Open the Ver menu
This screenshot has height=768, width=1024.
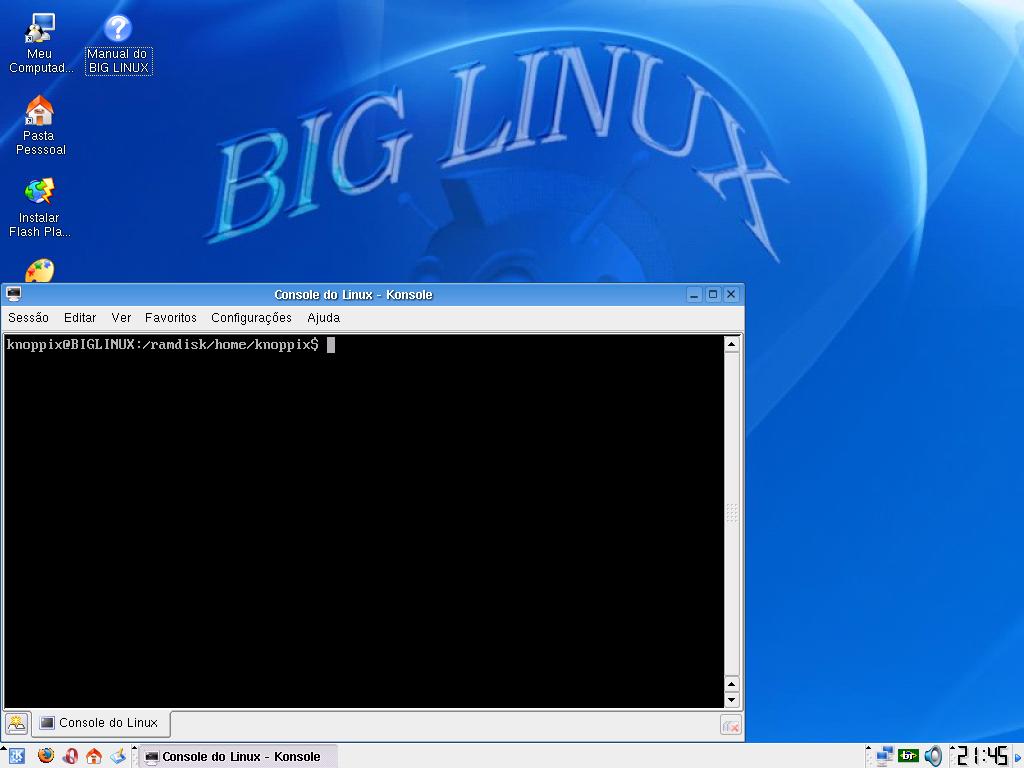[121, 317]
